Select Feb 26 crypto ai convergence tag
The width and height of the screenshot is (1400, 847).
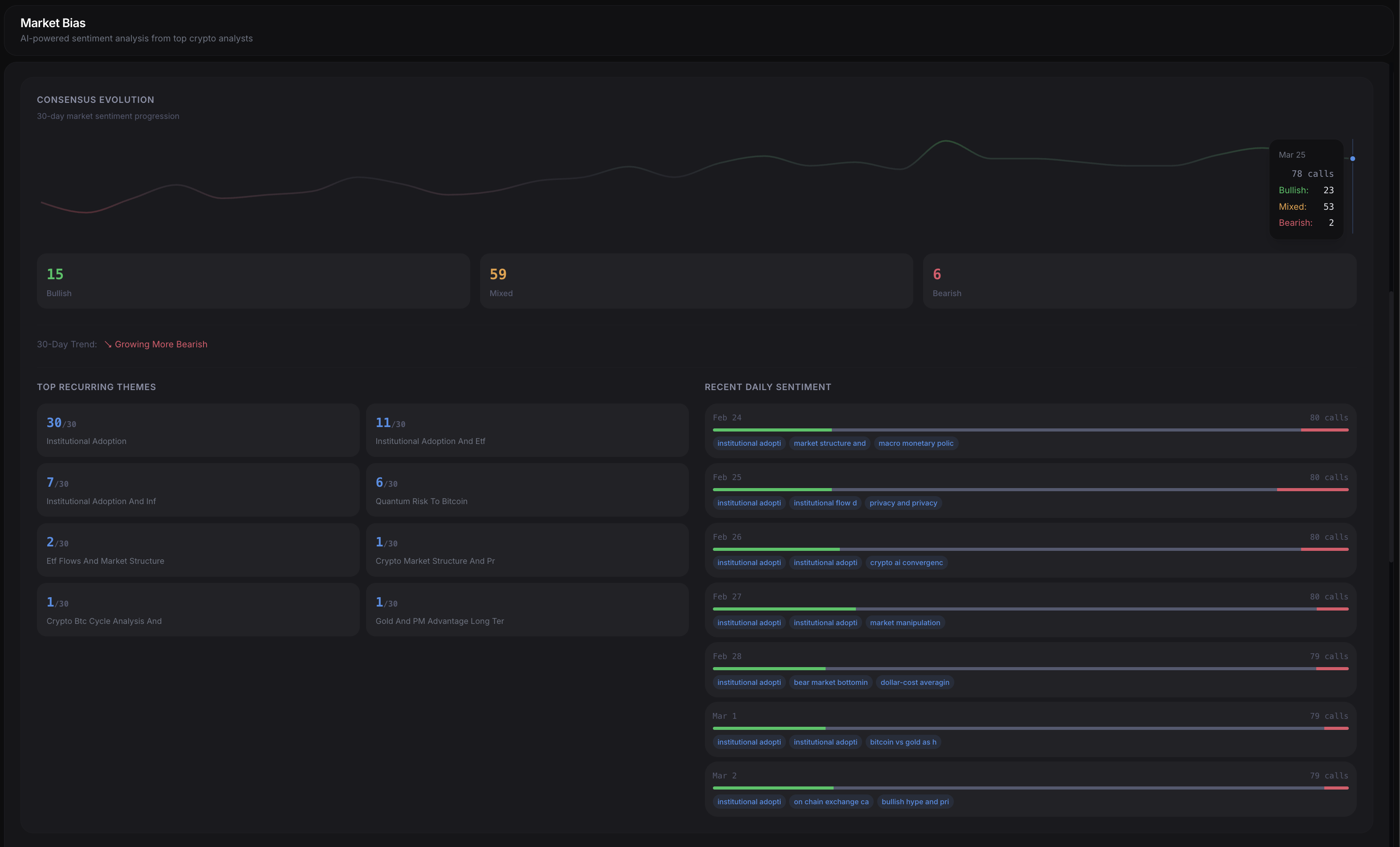click(x=906, y=562)
